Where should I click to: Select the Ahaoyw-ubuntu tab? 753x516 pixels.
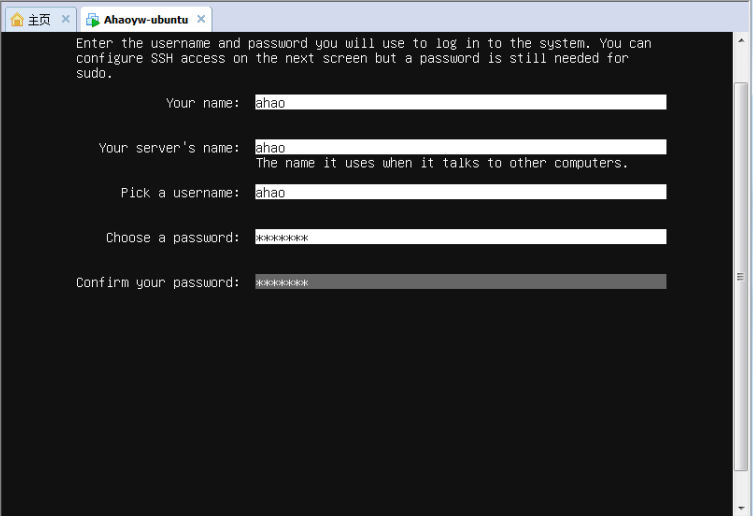pos(145,19)
